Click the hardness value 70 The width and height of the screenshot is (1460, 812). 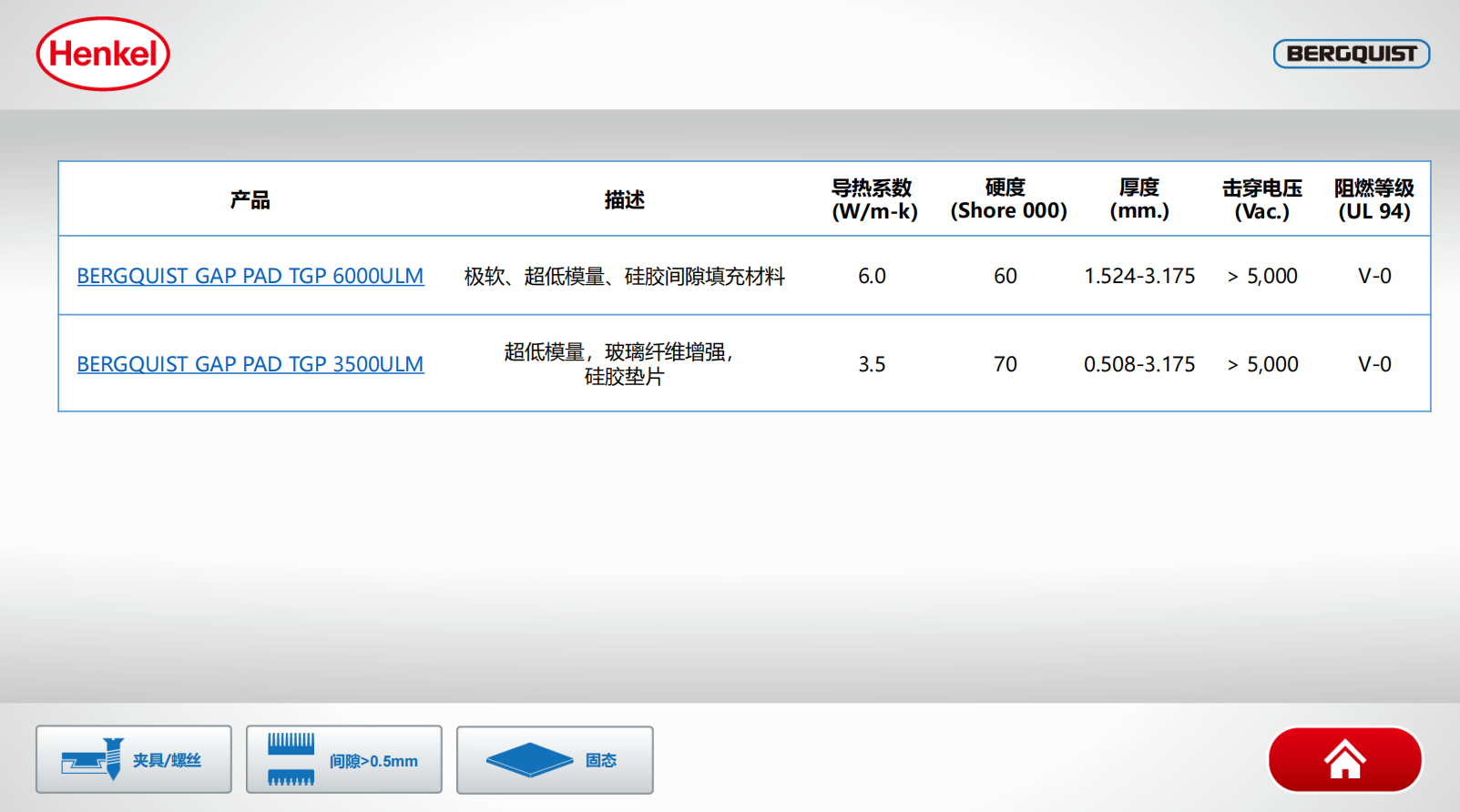click(x=1006, y=364)
